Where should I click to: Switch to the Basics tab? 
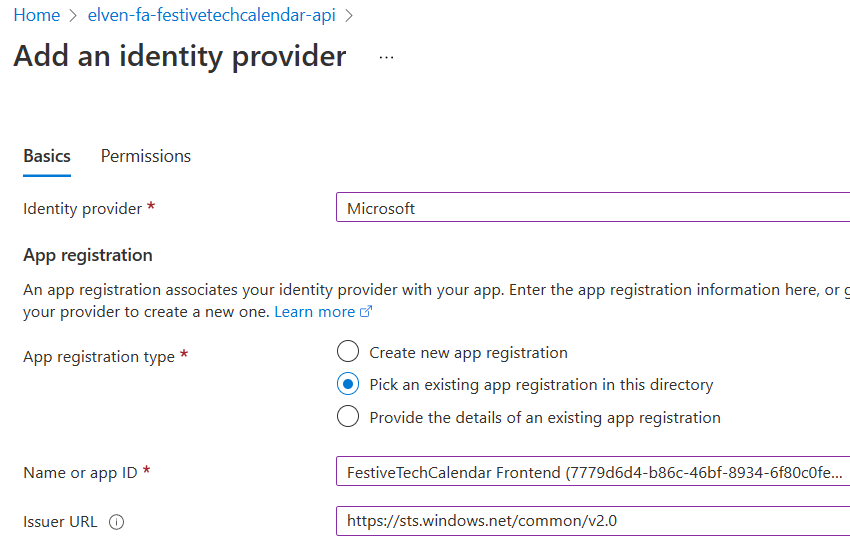(47, 156)
